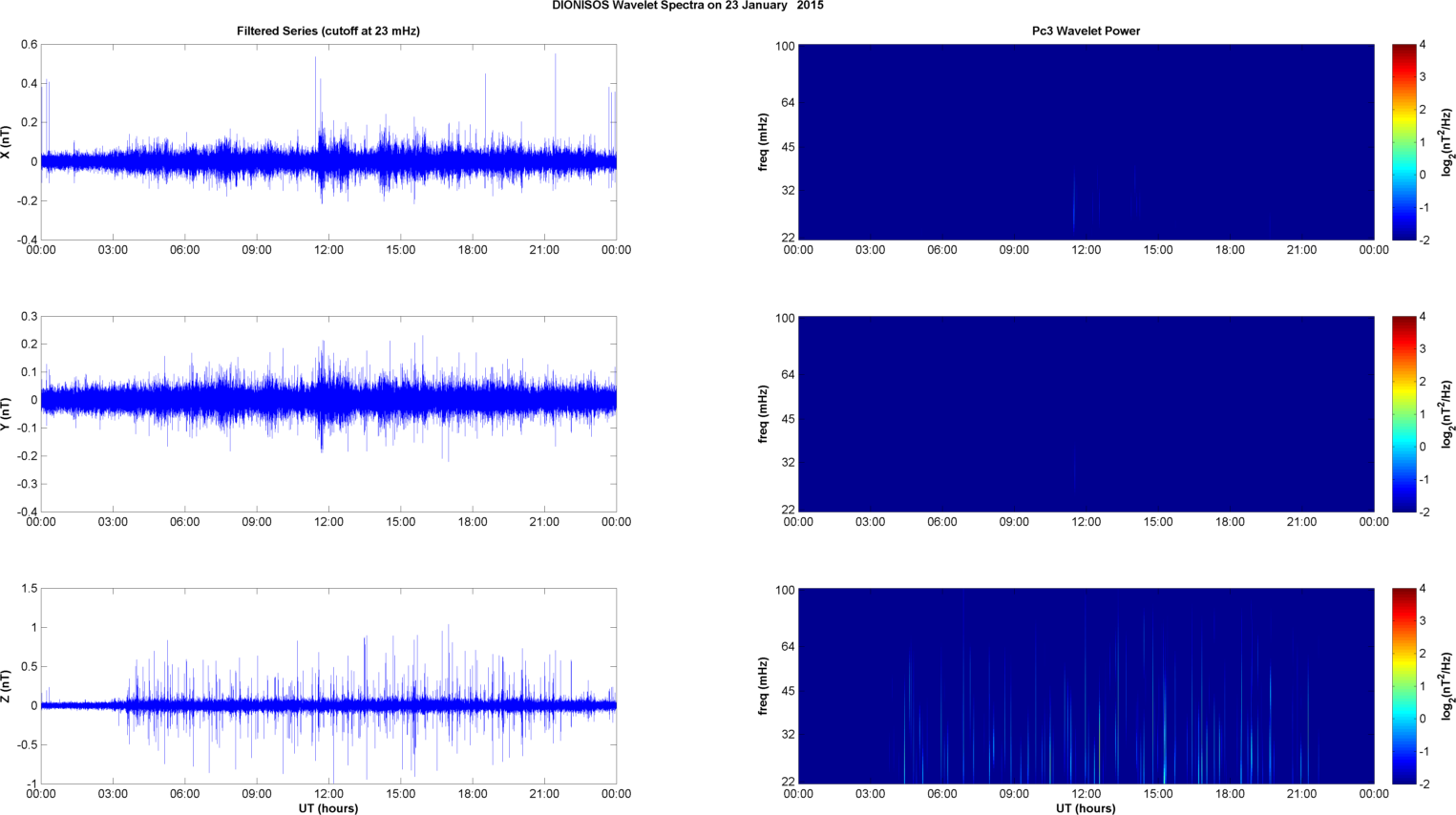Click 'freq (mHz)' label of the Y wavelet plot
The image size is (1456, 815).
coord(764,414)
